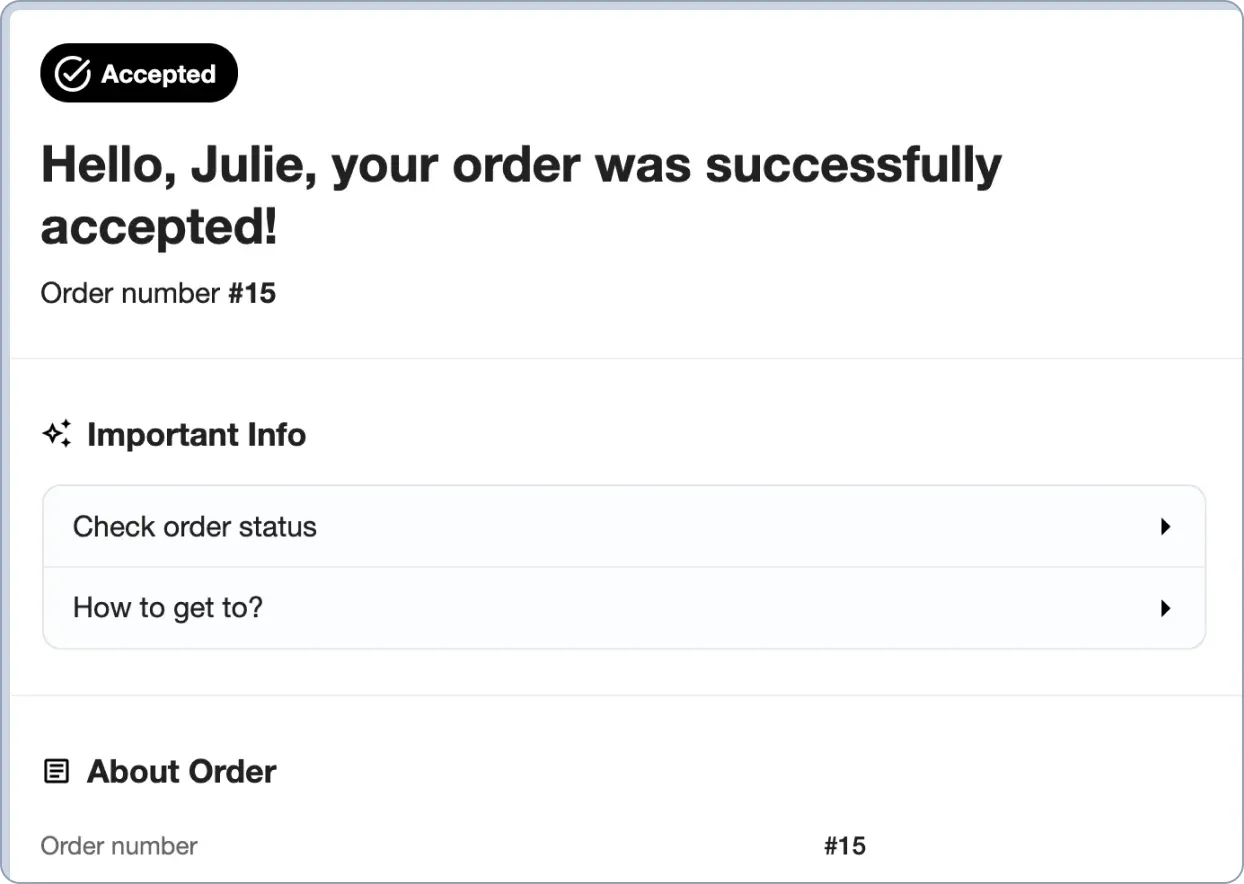Click the arrow icon on Check order status row
1244x884 pixels.
pos(1165,526)
